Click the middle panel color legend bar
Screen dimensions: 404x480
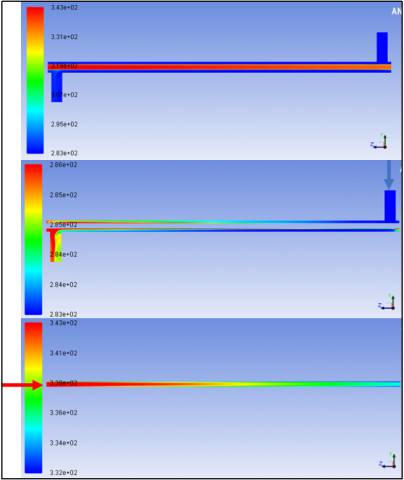pos(33,239)
